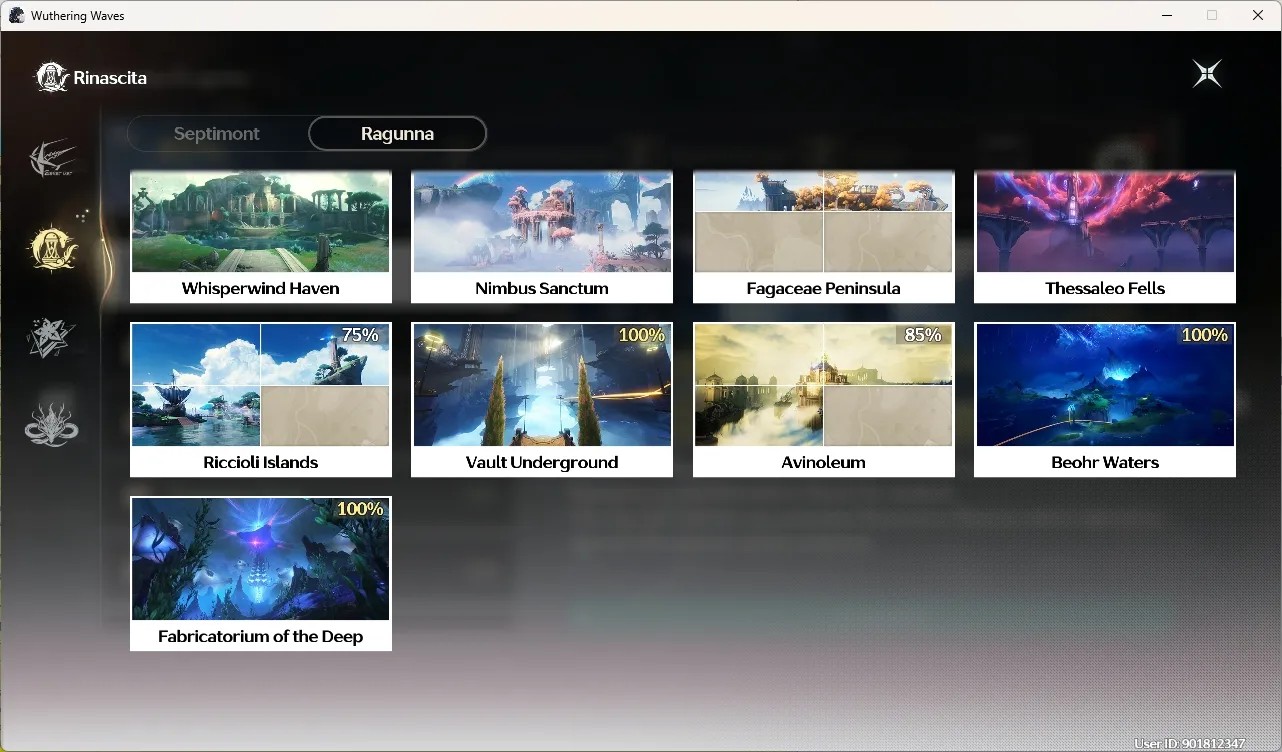
Task: Open the Whisperwind Haven area card
Action: point(261,237)
